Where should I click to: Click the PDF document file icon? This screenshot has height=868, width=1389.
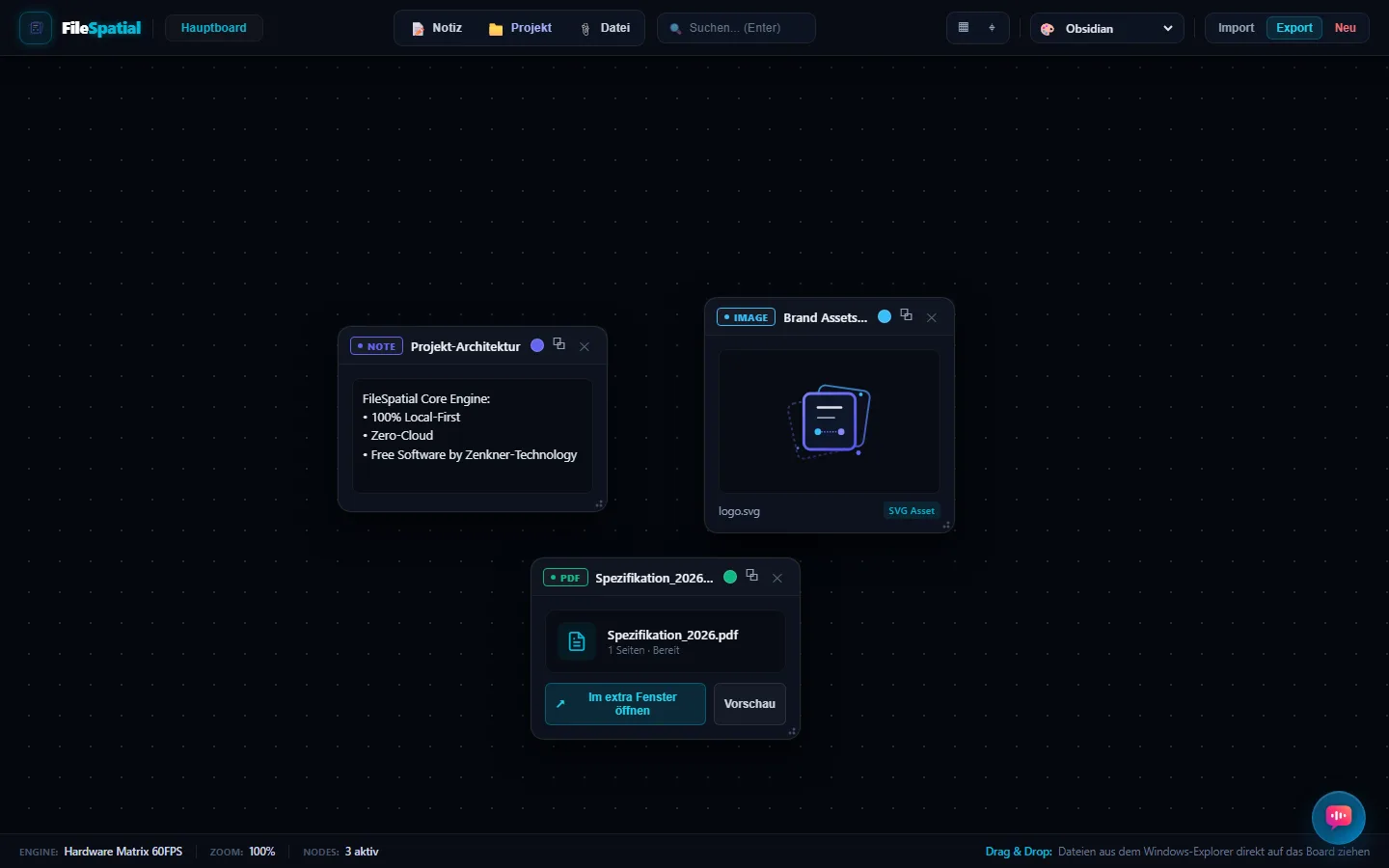(x=577, y=641)
